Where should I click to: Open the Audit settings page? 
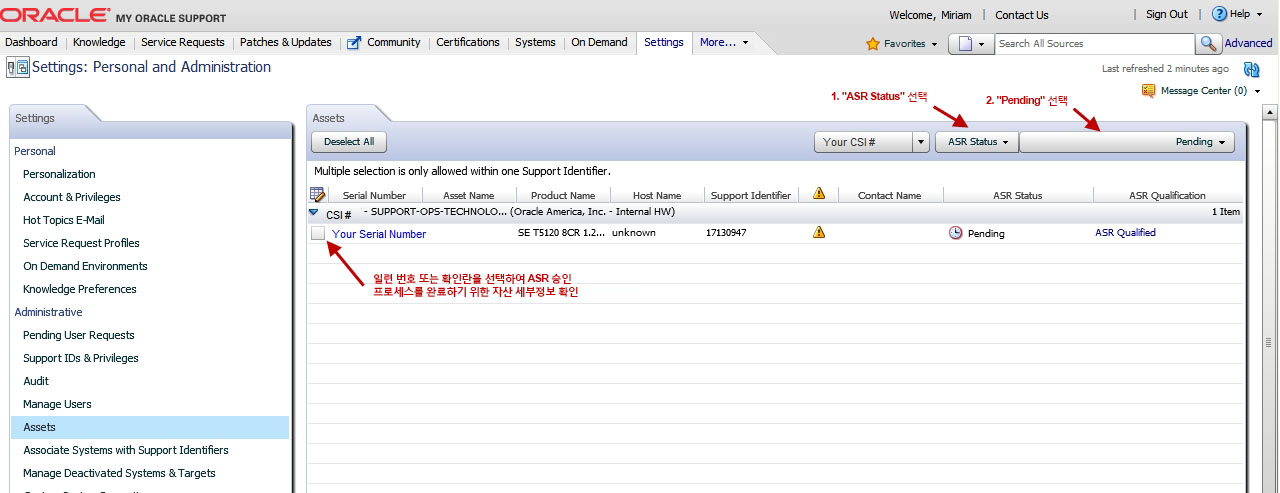36,381
